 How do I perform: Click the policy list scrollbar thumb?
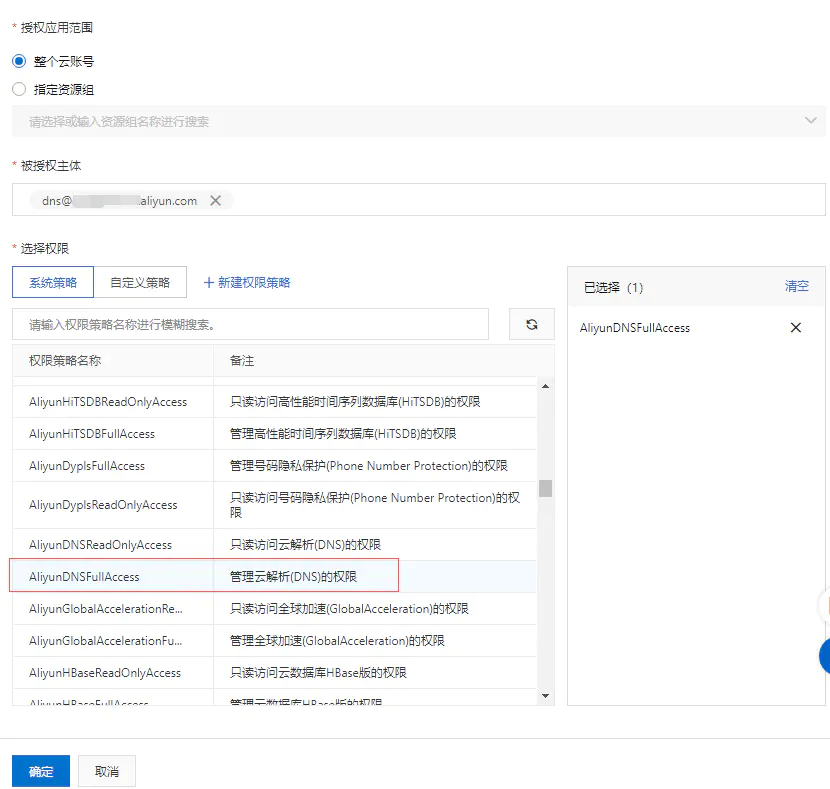coord(545,488)
